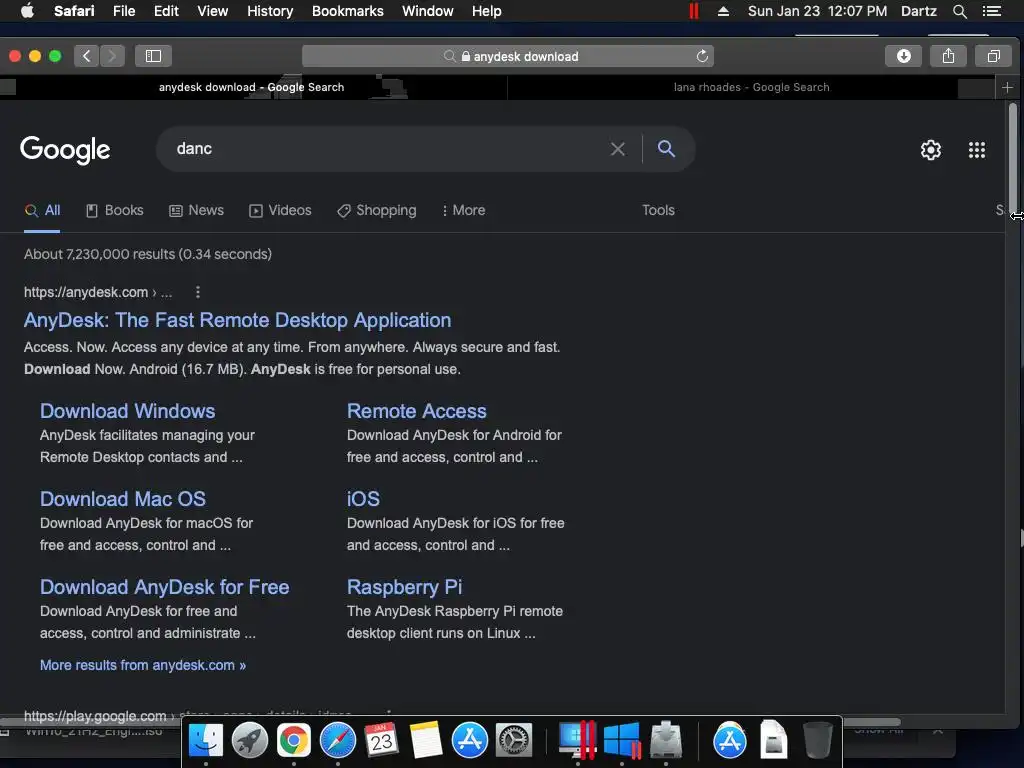Open the History menu
Viewport: 1024px width, 768px height.
(270, 11)
